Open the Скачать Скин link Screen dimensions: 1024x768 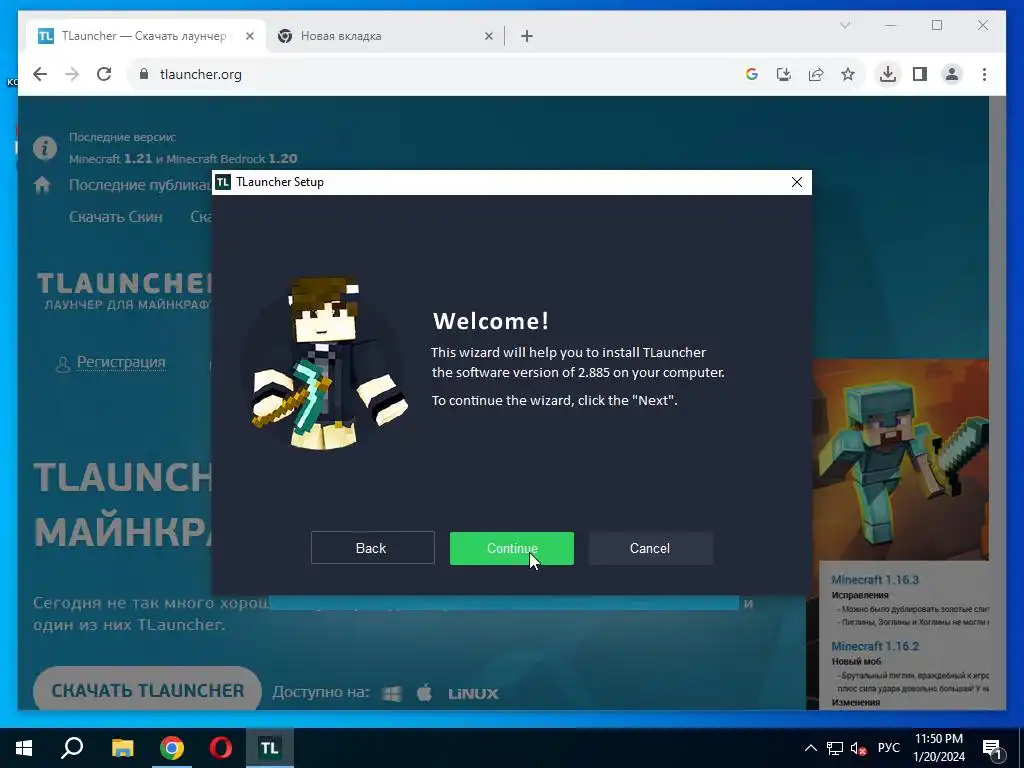(x=116, y=217)
